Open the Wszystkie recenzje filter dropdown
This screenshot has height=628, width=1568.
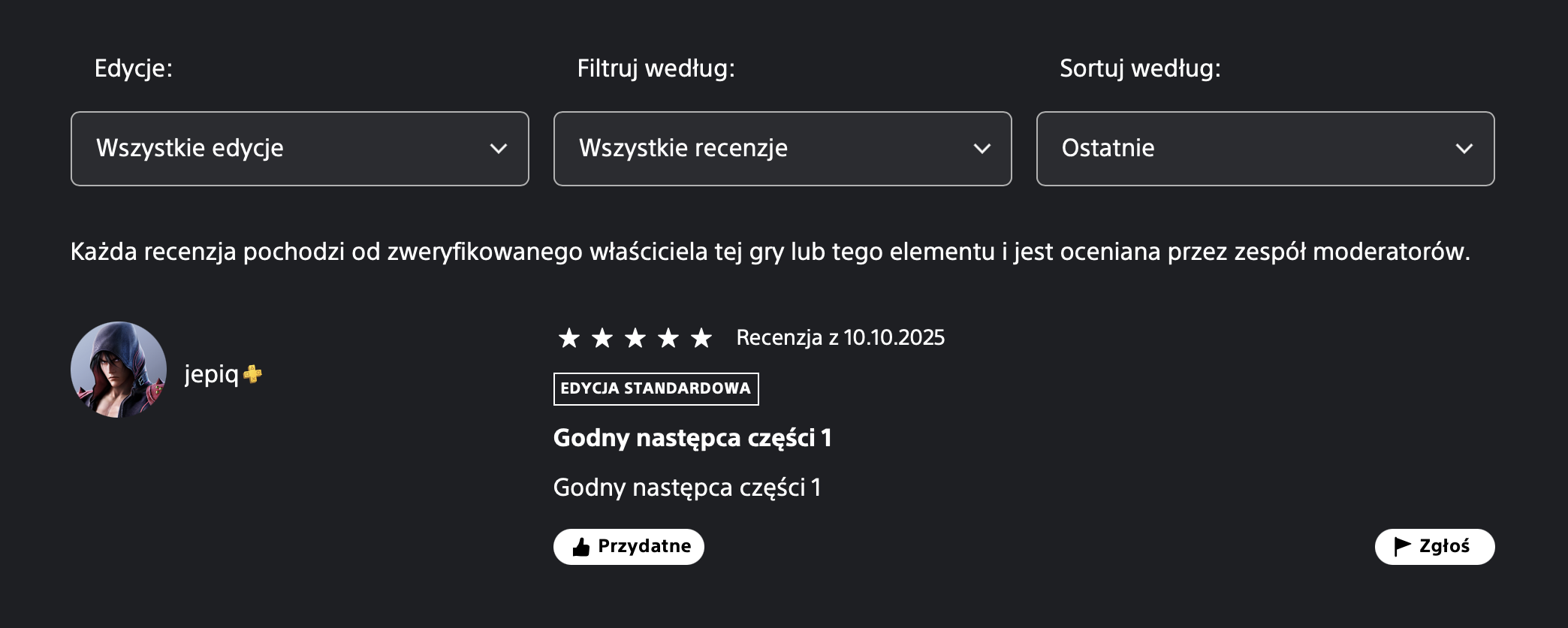[782, 148]
